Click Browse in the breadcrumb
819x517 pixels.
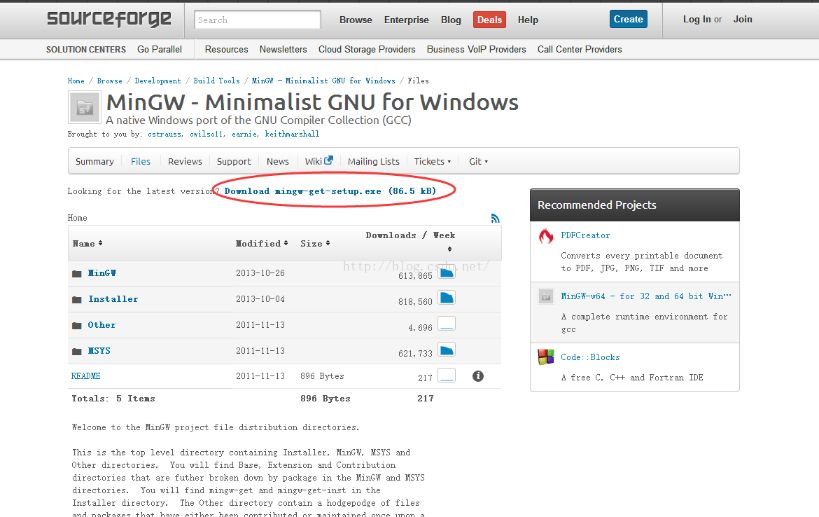(110, 81)
